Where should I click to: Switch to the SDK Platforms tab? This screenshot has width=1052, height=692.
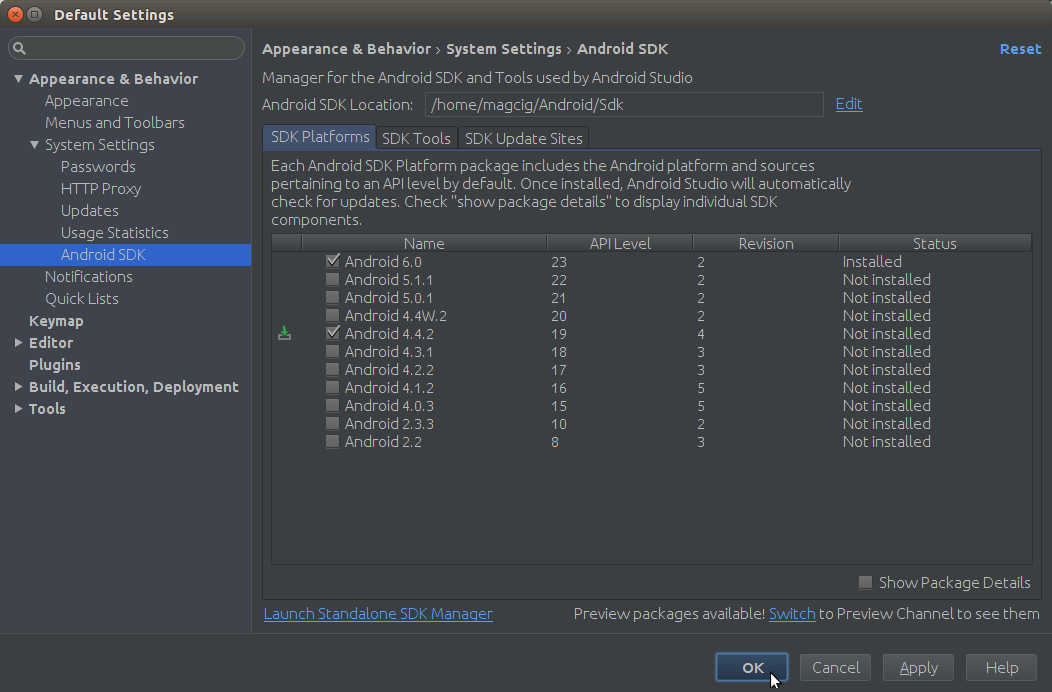coord(319,137)
